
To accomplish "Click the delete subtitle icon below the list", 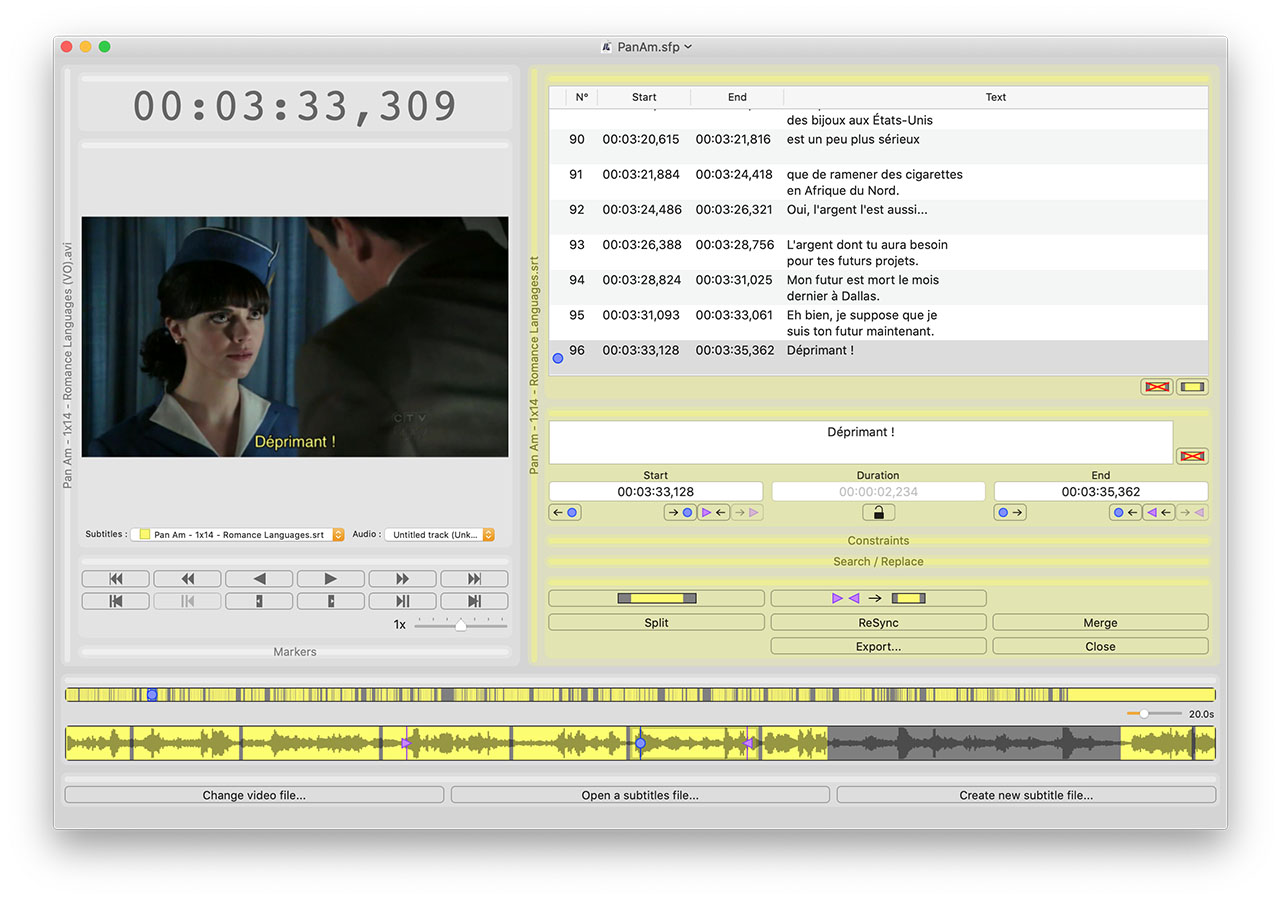I will click(1157, 387).
